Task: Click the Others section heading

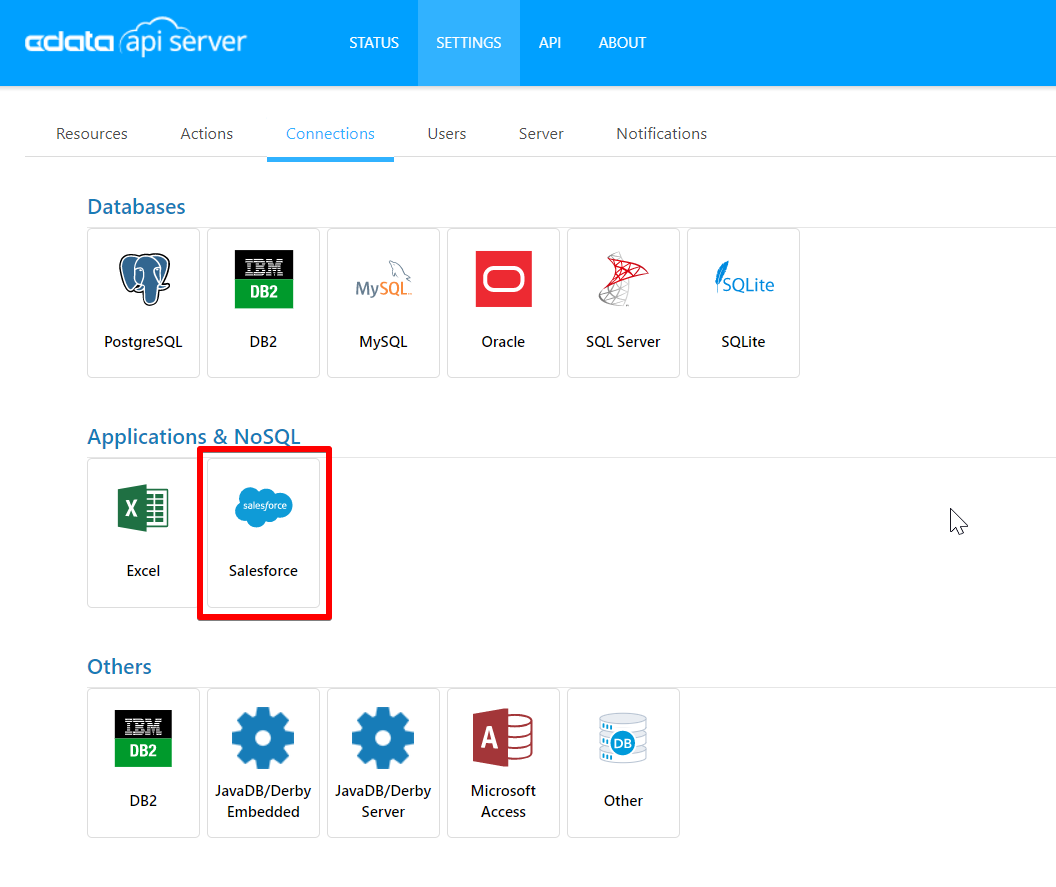Action: point(119,667)
